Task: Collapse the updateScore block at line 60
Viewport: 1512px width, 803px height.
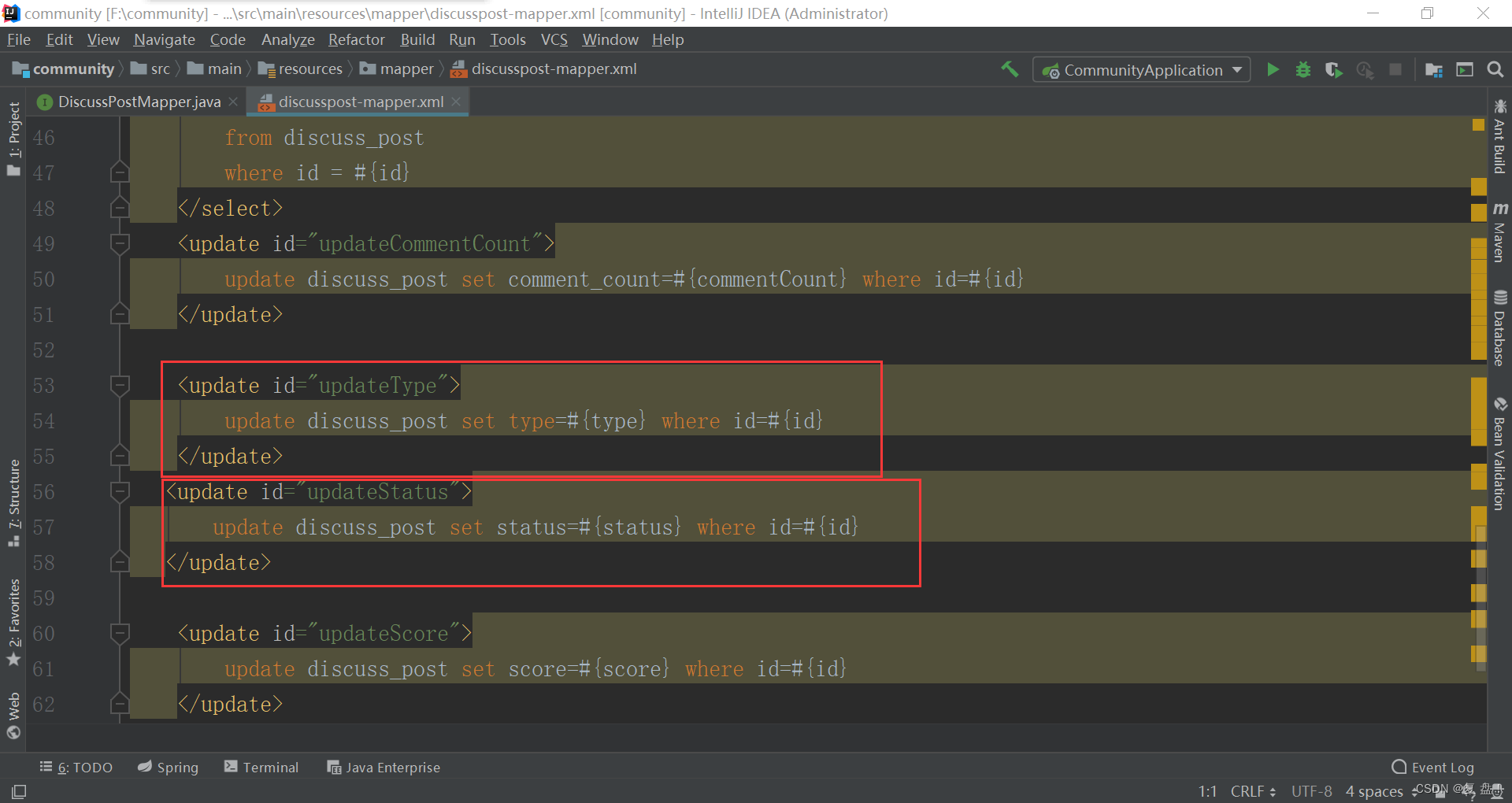Action: coord(120,634)
